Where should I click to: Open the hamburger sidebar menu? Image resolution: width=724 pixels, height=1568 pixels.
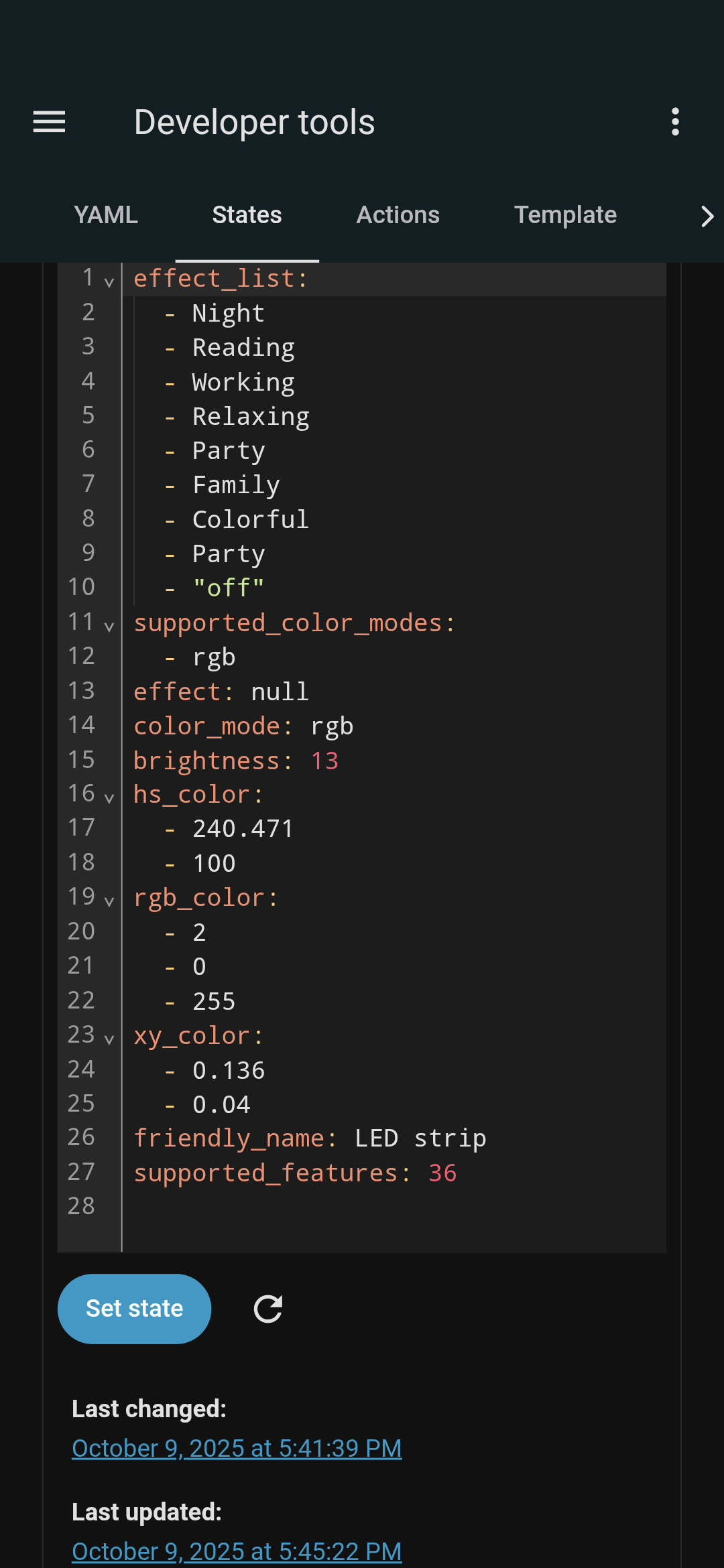50,122
